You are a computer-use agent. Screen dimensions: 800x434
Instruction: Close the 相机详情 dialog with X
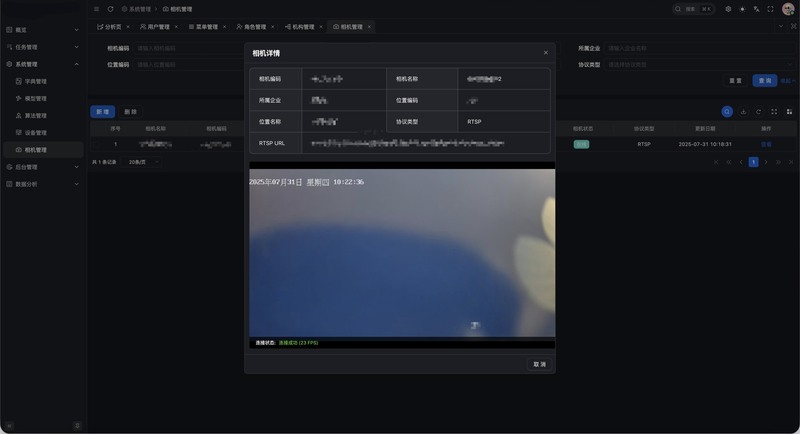pyautogui.click(x=545, y=53)
